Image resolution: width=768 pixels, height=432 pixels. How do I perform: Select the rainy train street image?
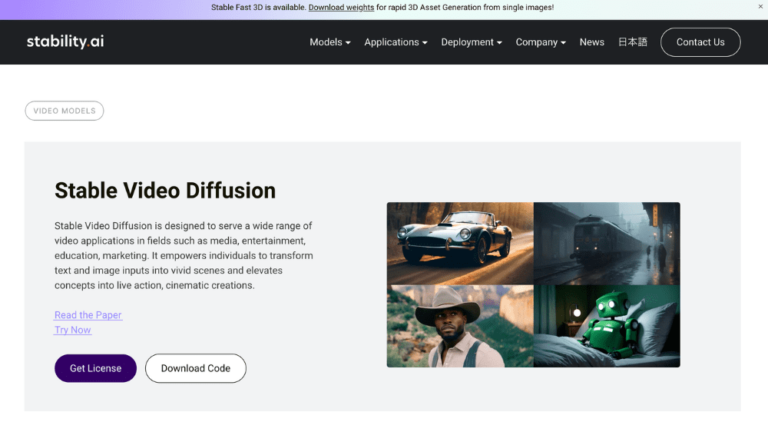606,243
